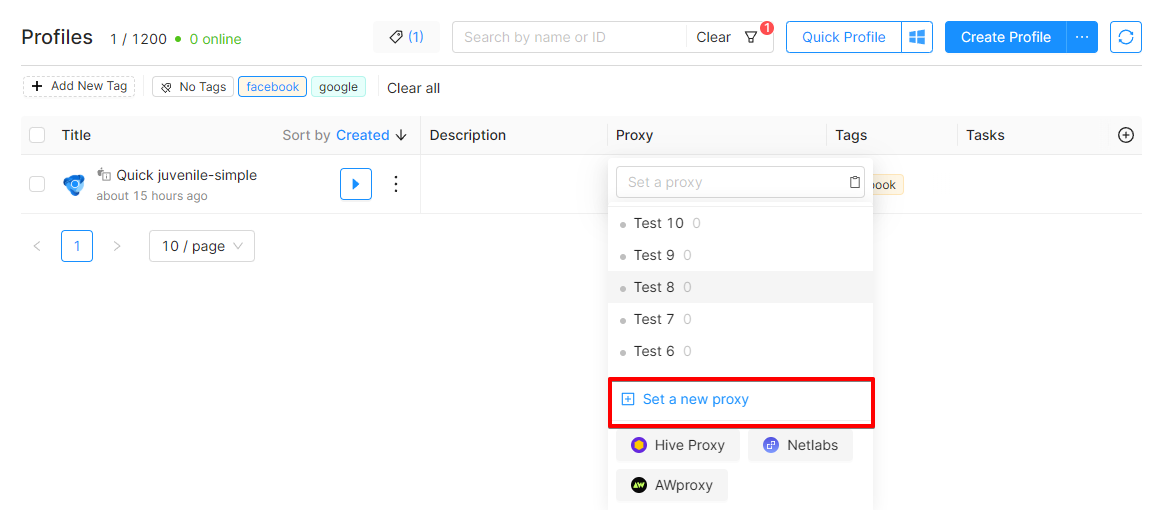This screenshot has width=1170, height=510.
Task: Open AWproxy provider button
Action: (672, 485)
